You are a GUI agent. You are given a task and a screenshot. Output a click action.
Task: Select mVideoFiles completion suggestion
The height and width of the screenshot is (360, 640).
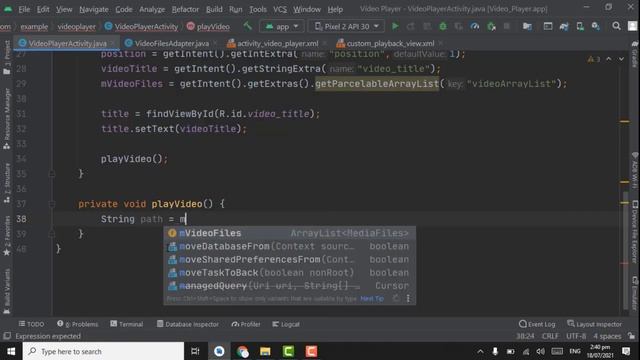click(290, 233)
